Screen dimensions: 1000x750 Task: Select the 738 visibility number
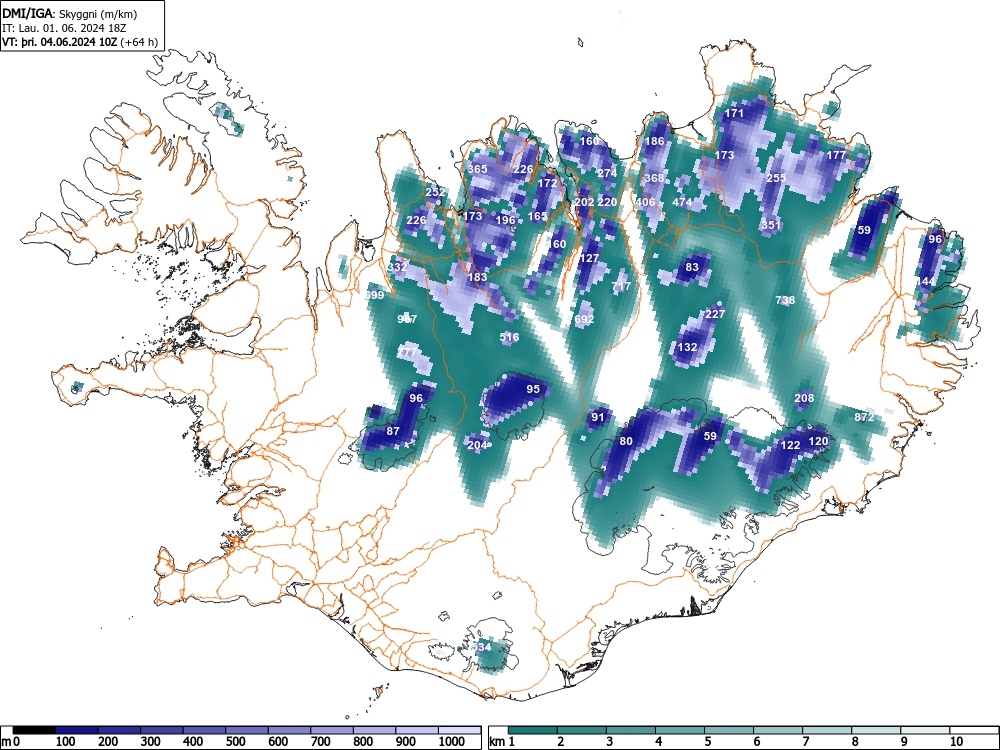(785, 300)
